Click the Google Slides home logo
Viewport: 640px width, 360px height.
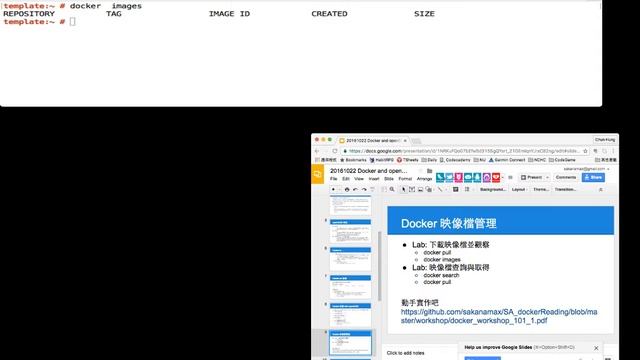[318, 174]
